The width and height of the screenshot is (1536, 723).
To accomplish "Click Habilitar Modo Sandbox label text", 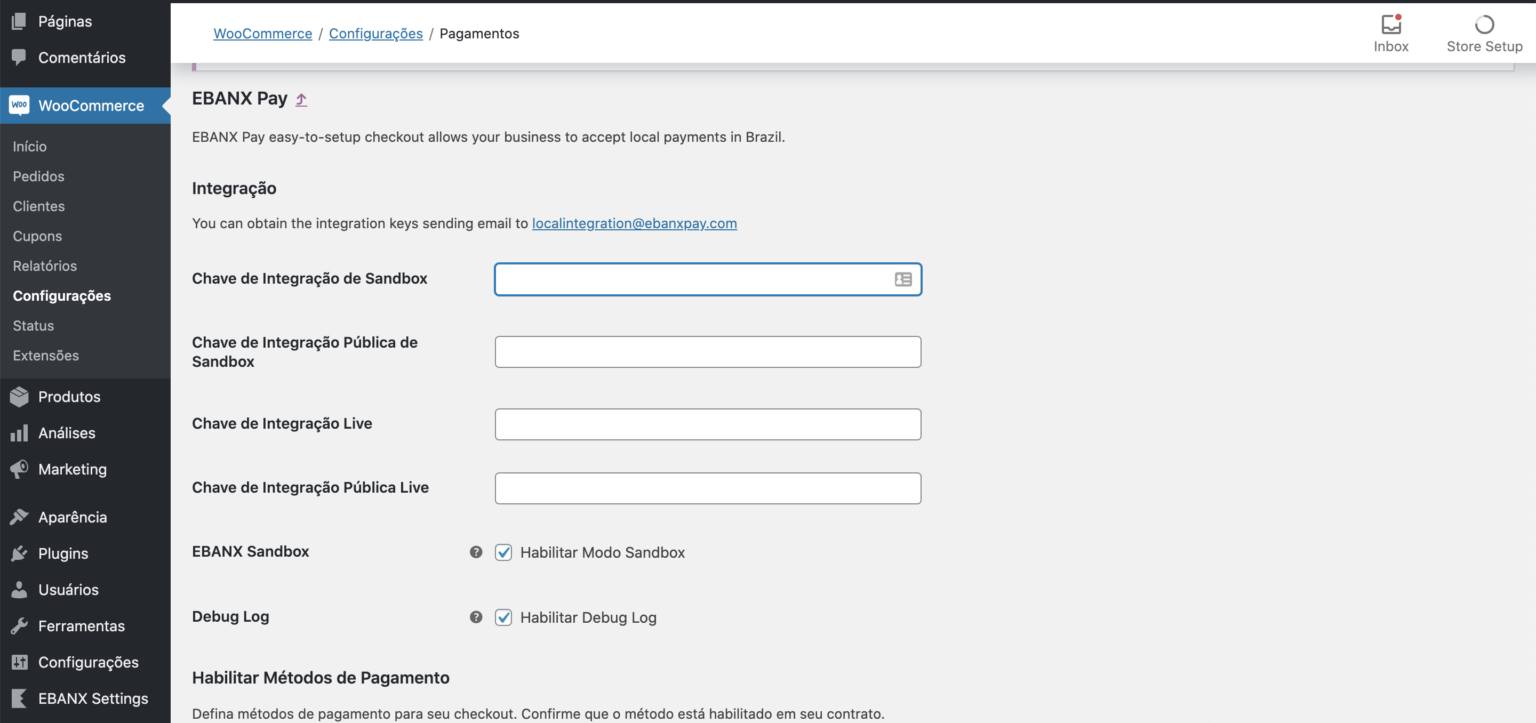I will pos(603,552).
